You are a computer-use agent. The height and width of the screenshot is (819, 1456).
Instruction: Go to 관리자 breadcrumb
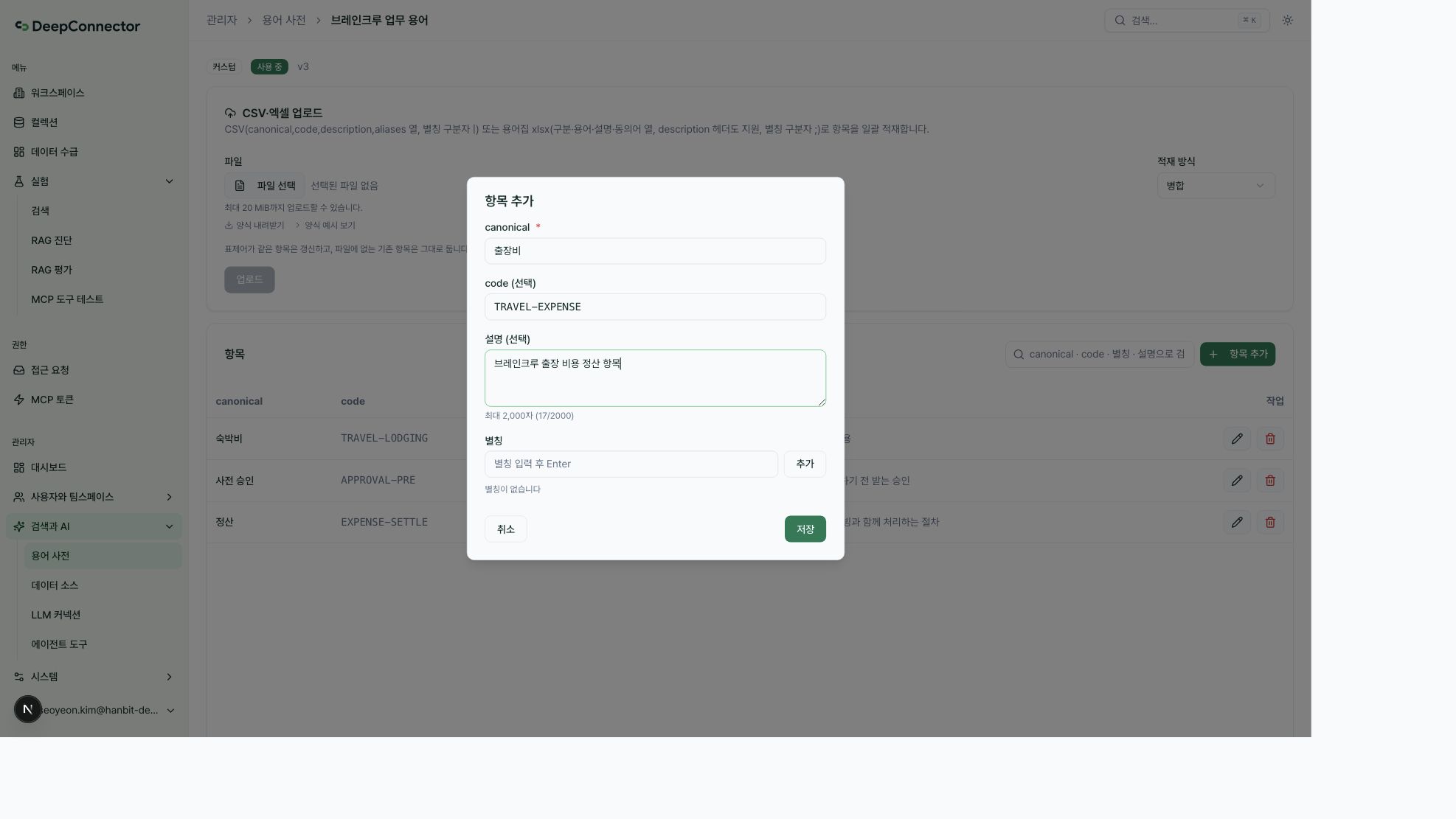click(222, 20)
